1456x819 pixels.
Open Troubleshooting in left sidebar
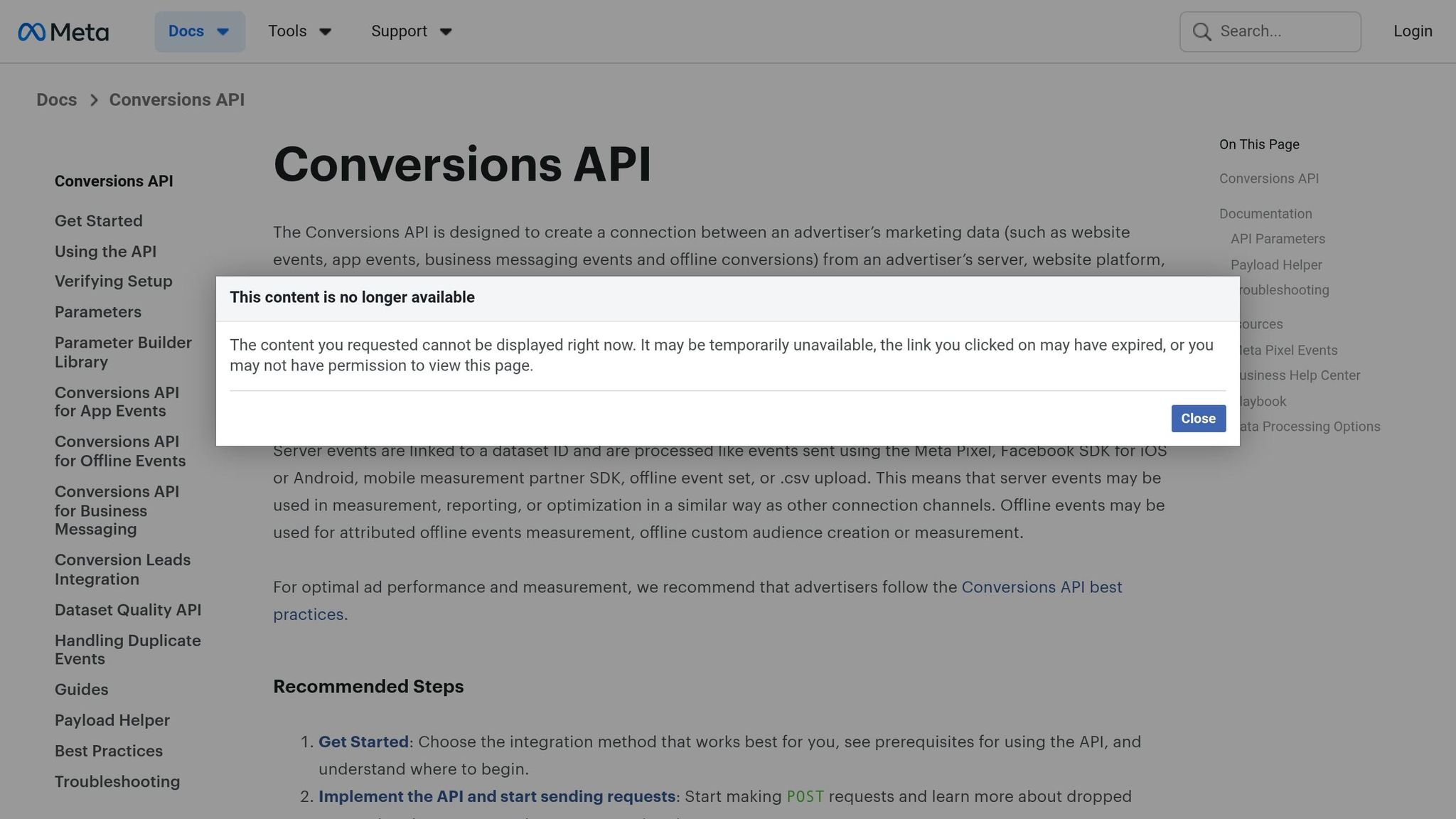[x=117, y=781]
